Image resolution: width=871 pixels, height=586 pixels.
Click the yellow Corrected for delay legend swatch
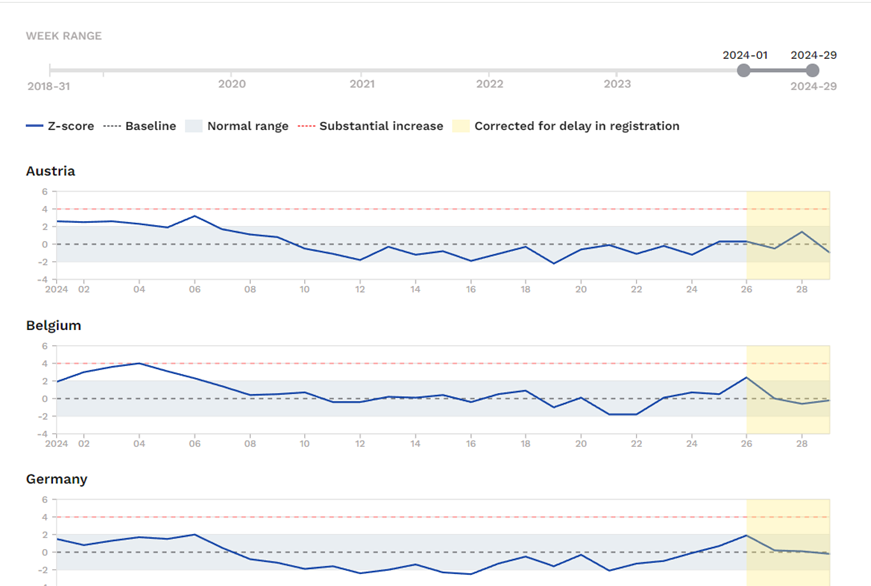(460, 126)
